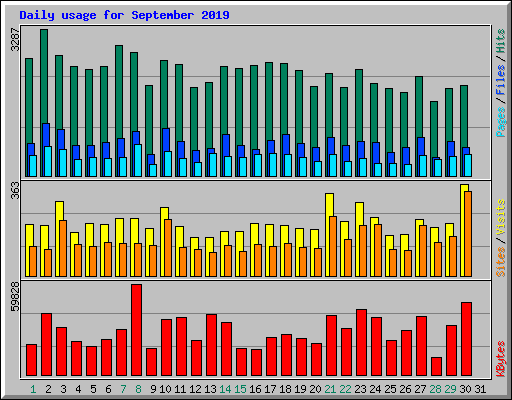Click the blue 'Files' legend label
Screen dimensions: 512x400
[x=500, y=79]
